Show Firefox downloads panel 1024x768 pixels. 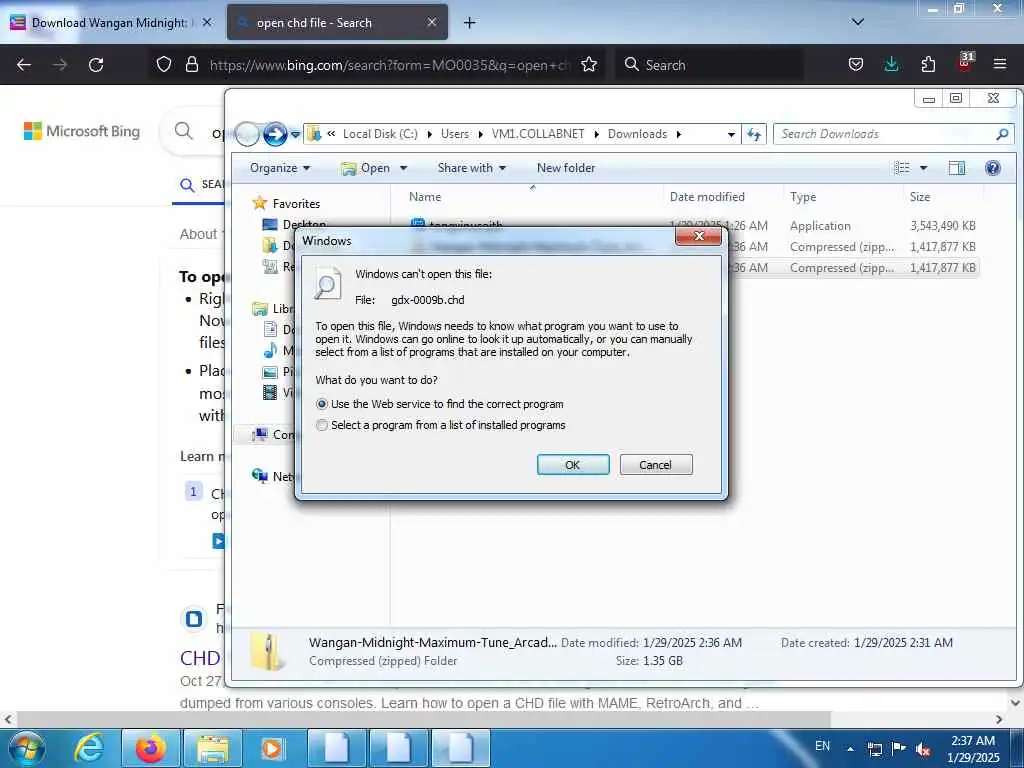pyautogui.click(x=891, y=65)
